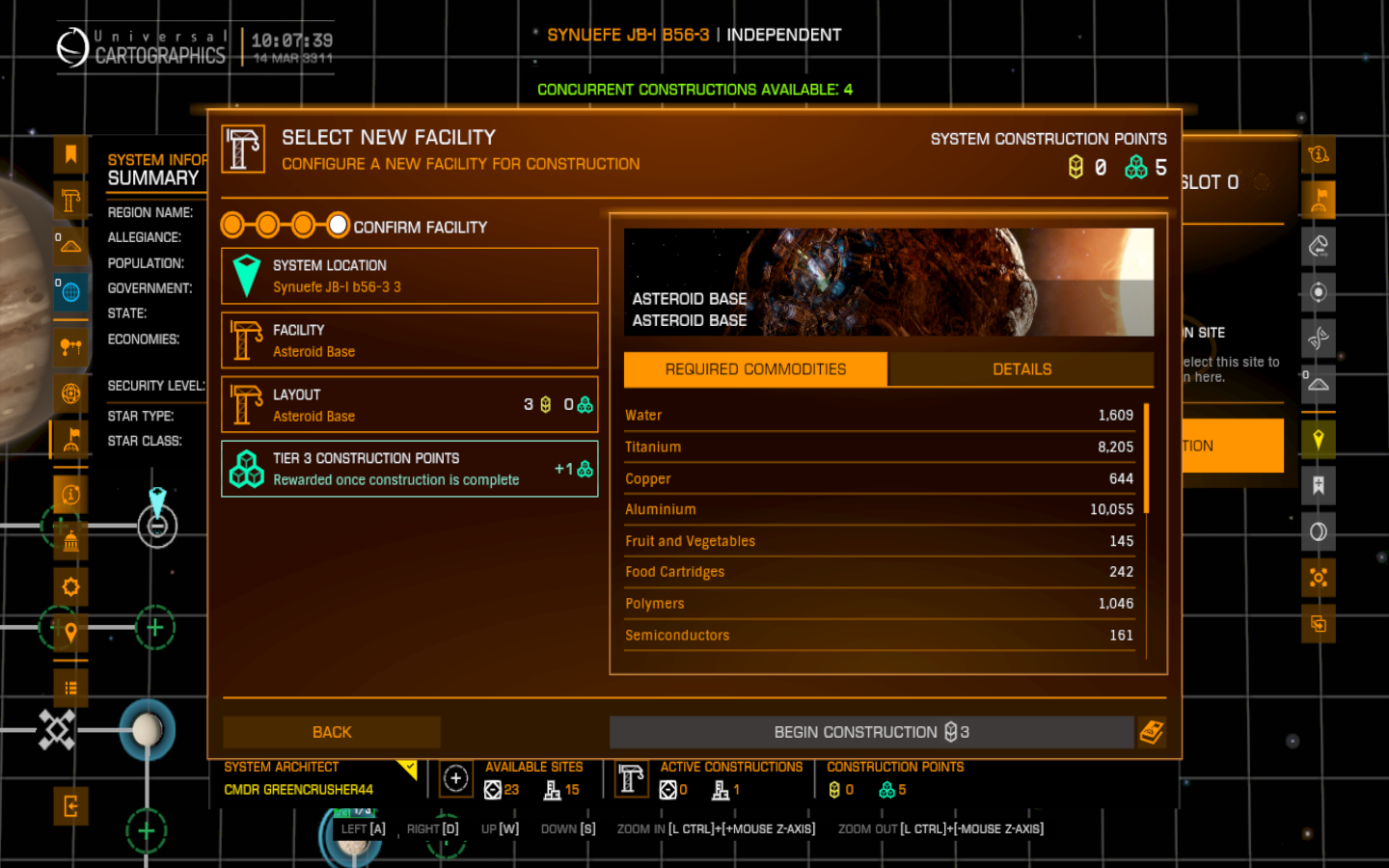Select the crossed-tools construction marker on system map
This screenshot has height=868, width=1389.
pos(57,729)
